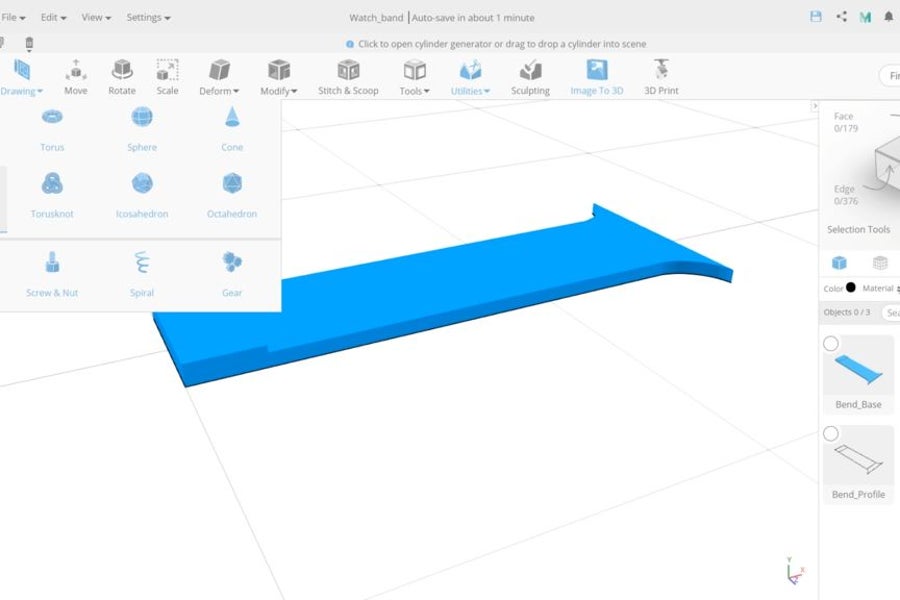This screenshot has width=900, height=600.
Task: Insert a Gear primitive
Action: pos(232,263)
